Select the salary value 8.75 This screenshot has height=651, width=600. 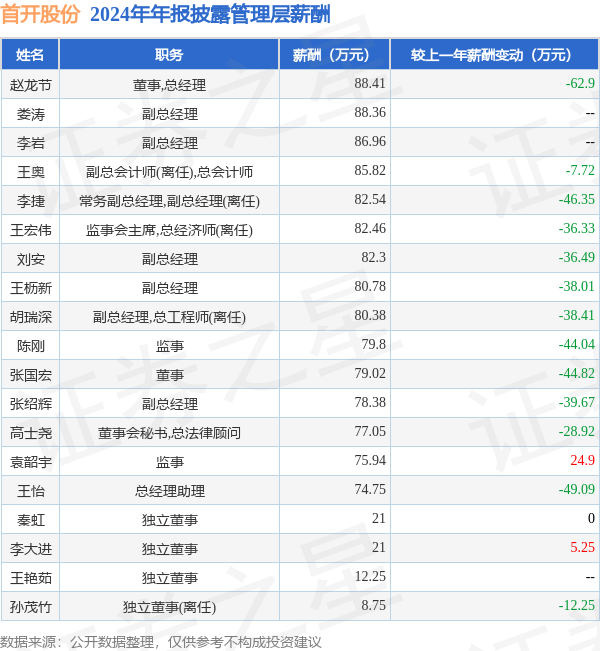373,605
